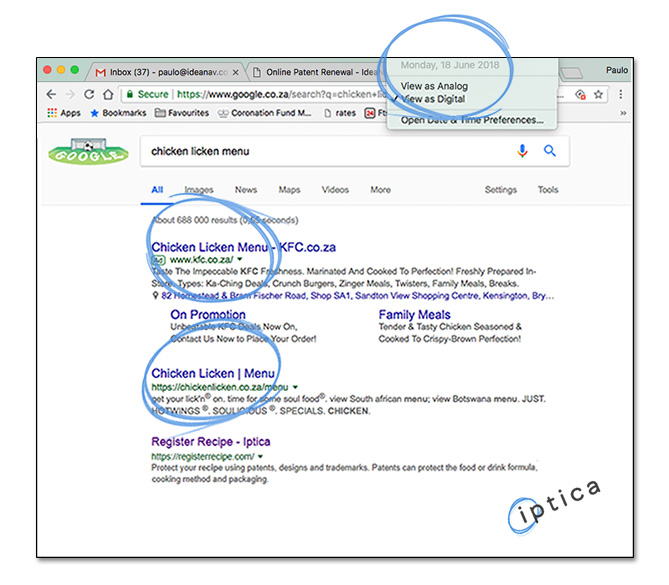The height and width of the screenshot is (585, 669).
Task: Open the Chicken Licken | Menu result
Action: click(x=213, y=373)
